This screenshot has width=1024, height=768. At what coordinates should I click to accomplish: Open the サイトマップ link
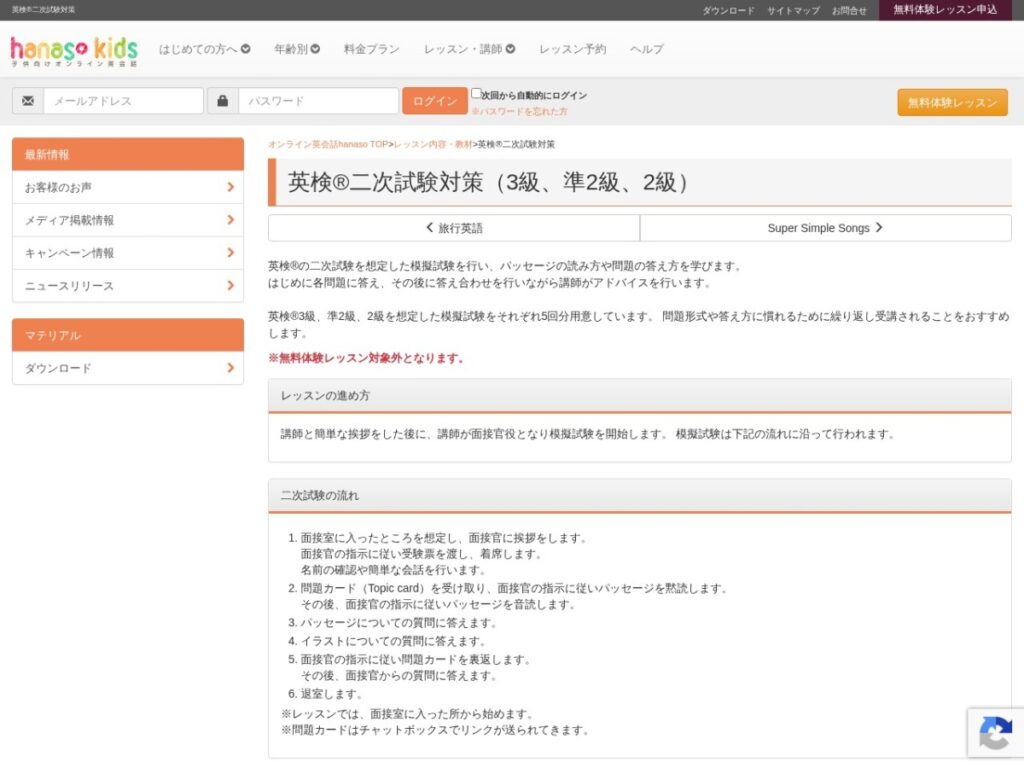[x=793, y=10]
